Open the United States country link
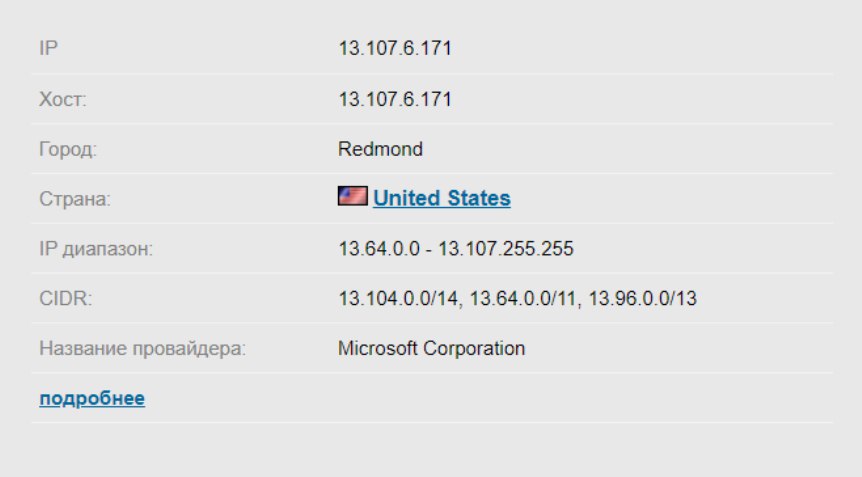 point(441,198)
